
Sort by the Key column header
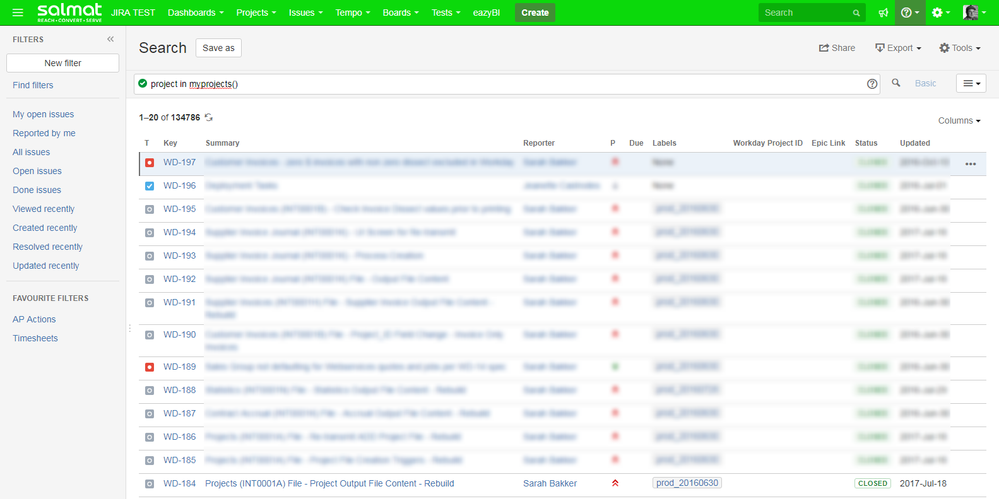[170, 143]
